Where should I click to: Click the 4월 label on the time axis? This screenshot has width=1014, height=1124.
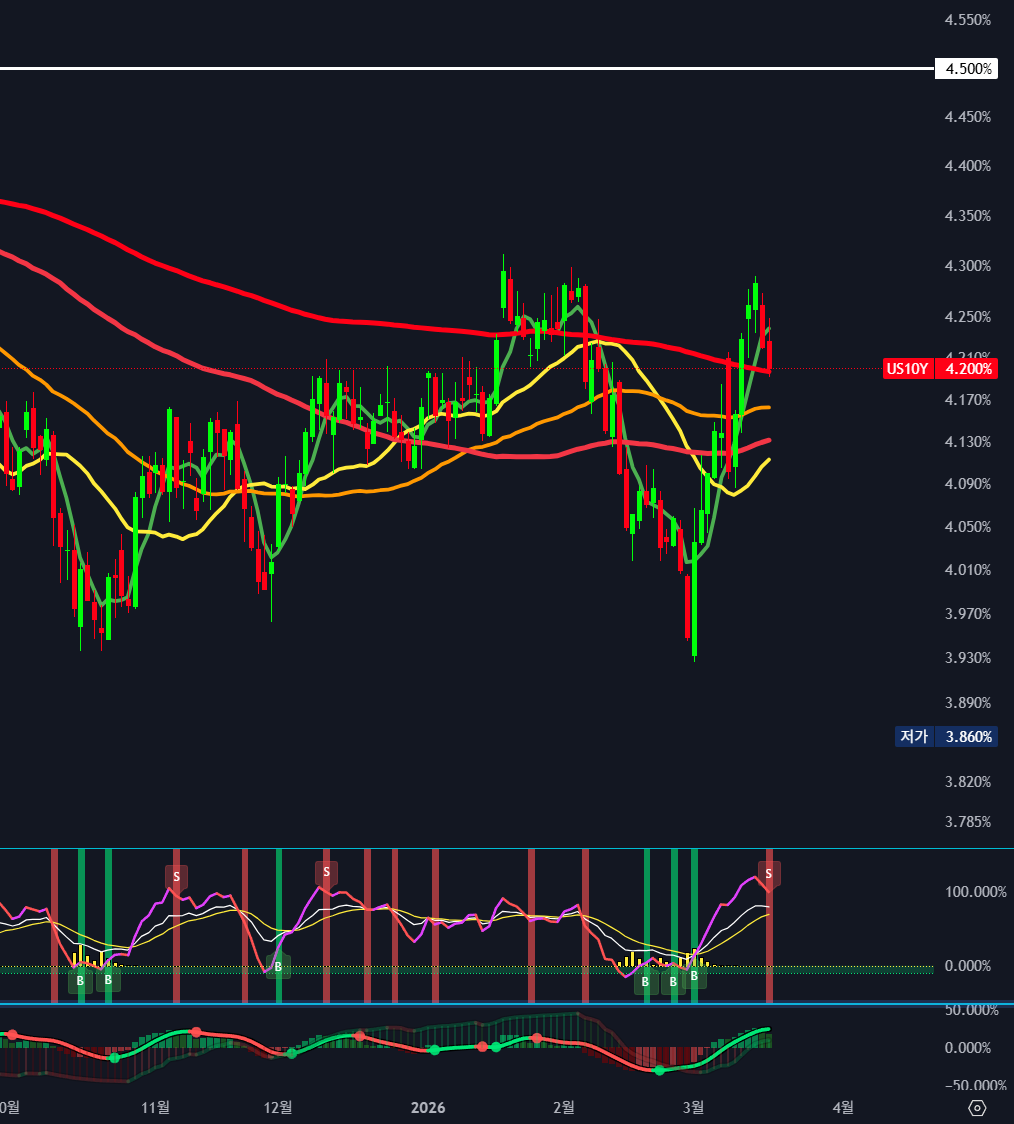point(844,1107)
